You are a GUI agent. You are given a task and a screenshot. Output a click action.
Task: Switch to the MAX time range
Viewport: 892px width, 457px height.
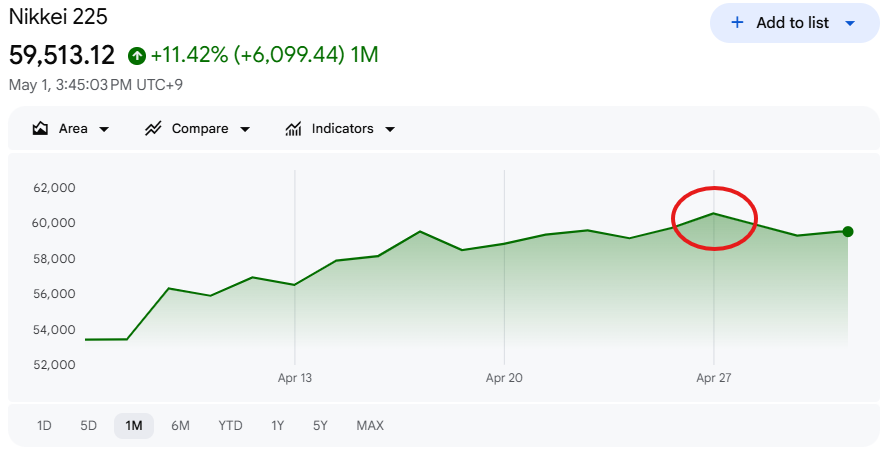(370, 426)
